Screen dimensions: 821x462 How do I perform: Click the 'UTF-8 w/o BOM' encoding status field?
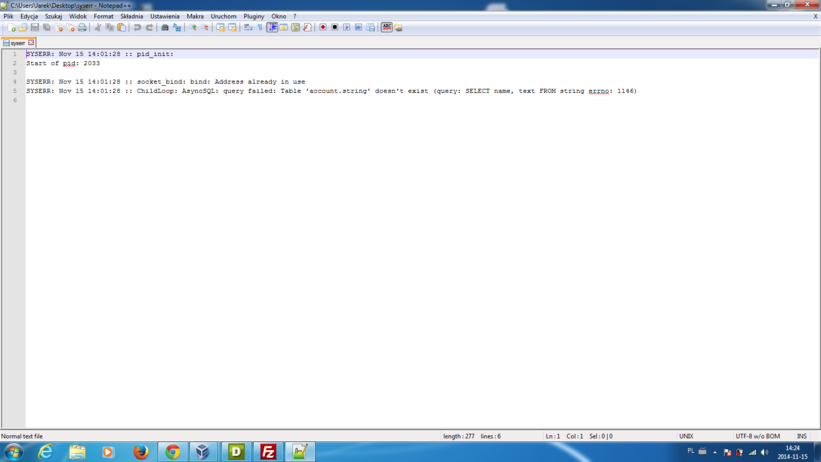tap(758, 436)
